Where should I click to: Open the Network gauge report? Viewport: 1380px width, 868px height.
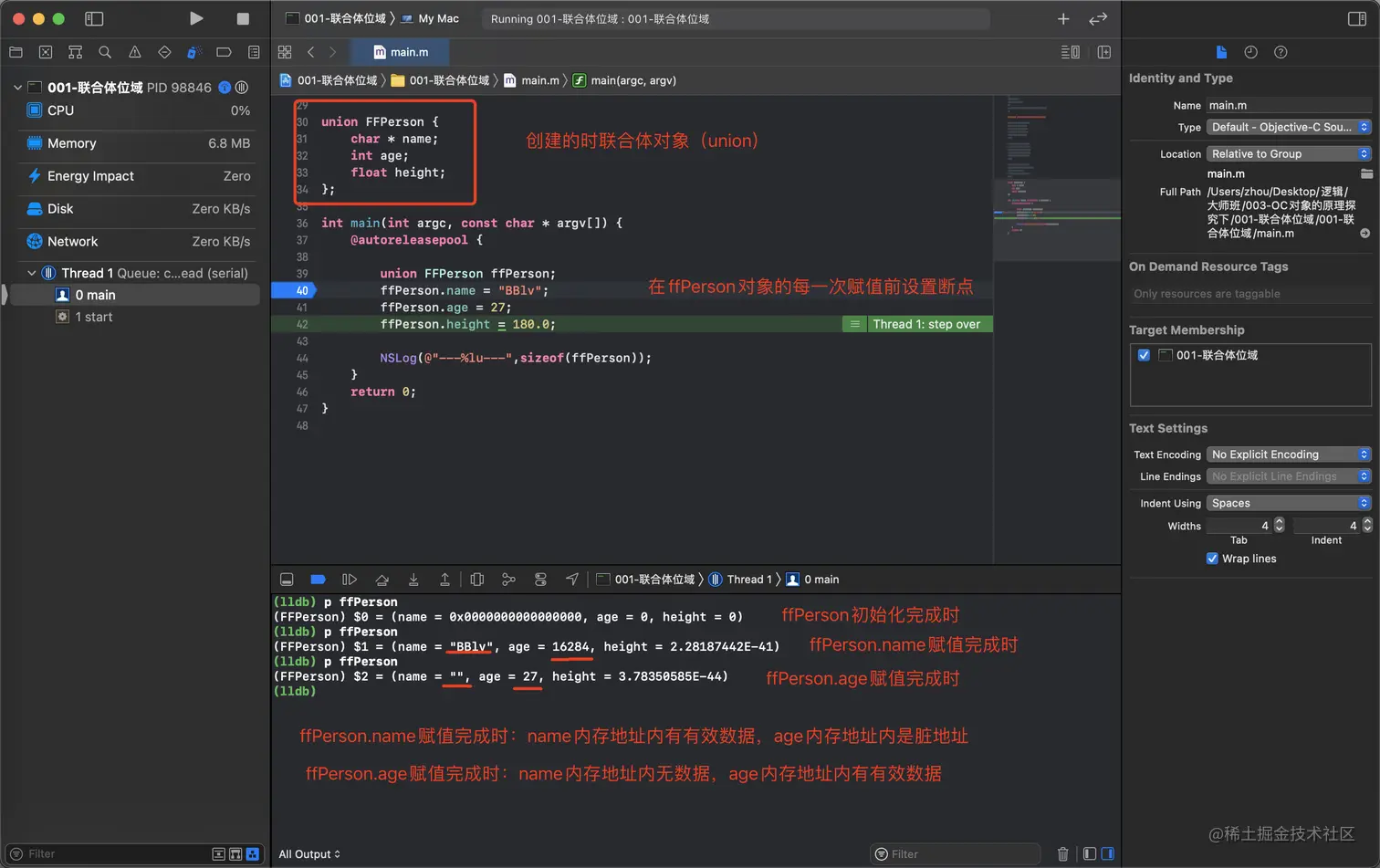(137, 242)
